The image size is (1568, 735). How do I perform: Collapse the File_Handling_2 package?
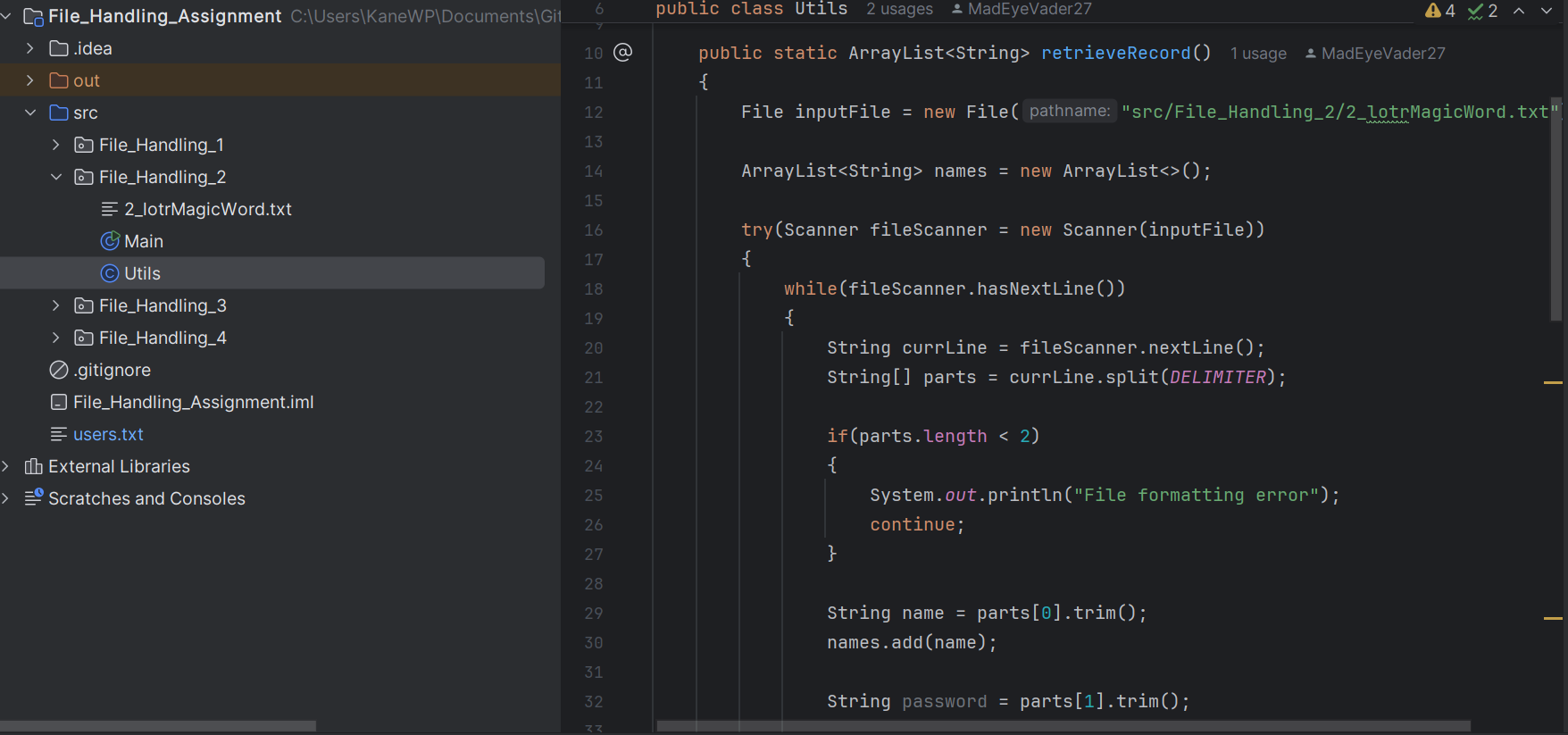tap(55, 177)
